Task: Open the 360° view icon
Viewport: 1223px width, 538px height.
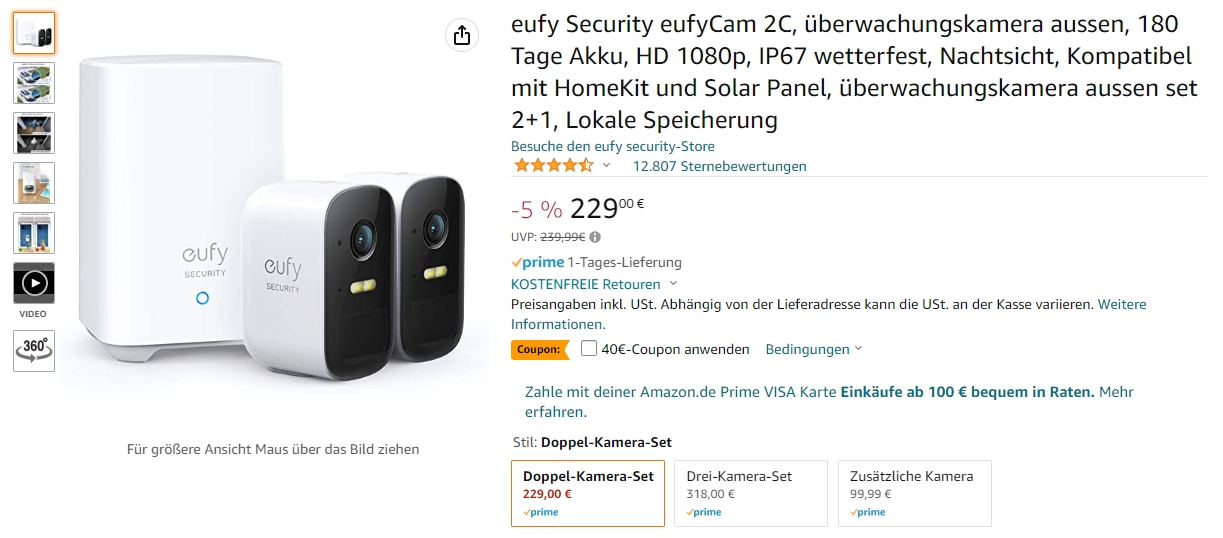Action: [x=34, y=350]
